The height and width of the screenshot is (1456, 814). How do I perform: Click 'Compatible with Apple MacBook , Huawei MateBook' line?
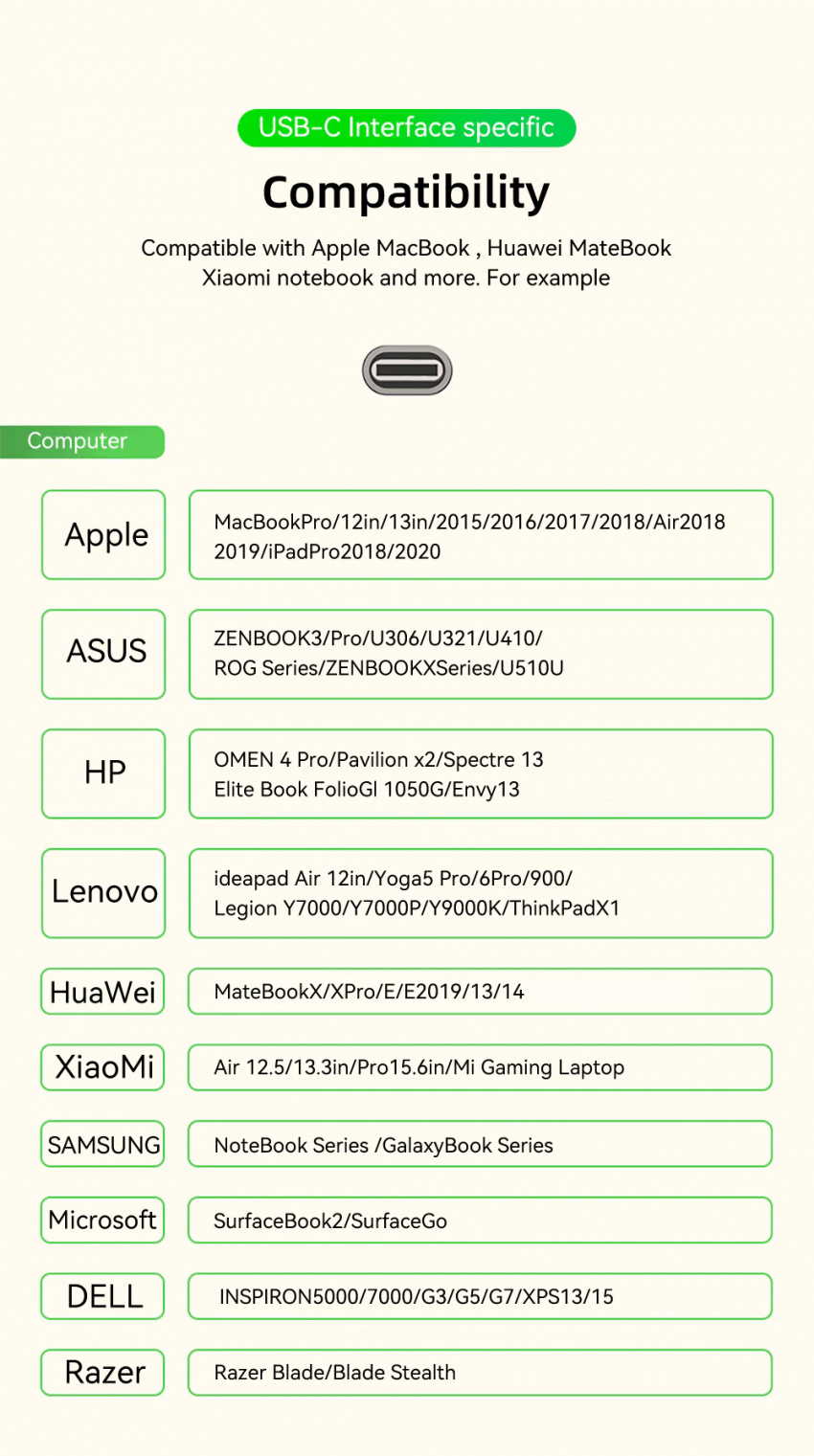click(406, 248)
